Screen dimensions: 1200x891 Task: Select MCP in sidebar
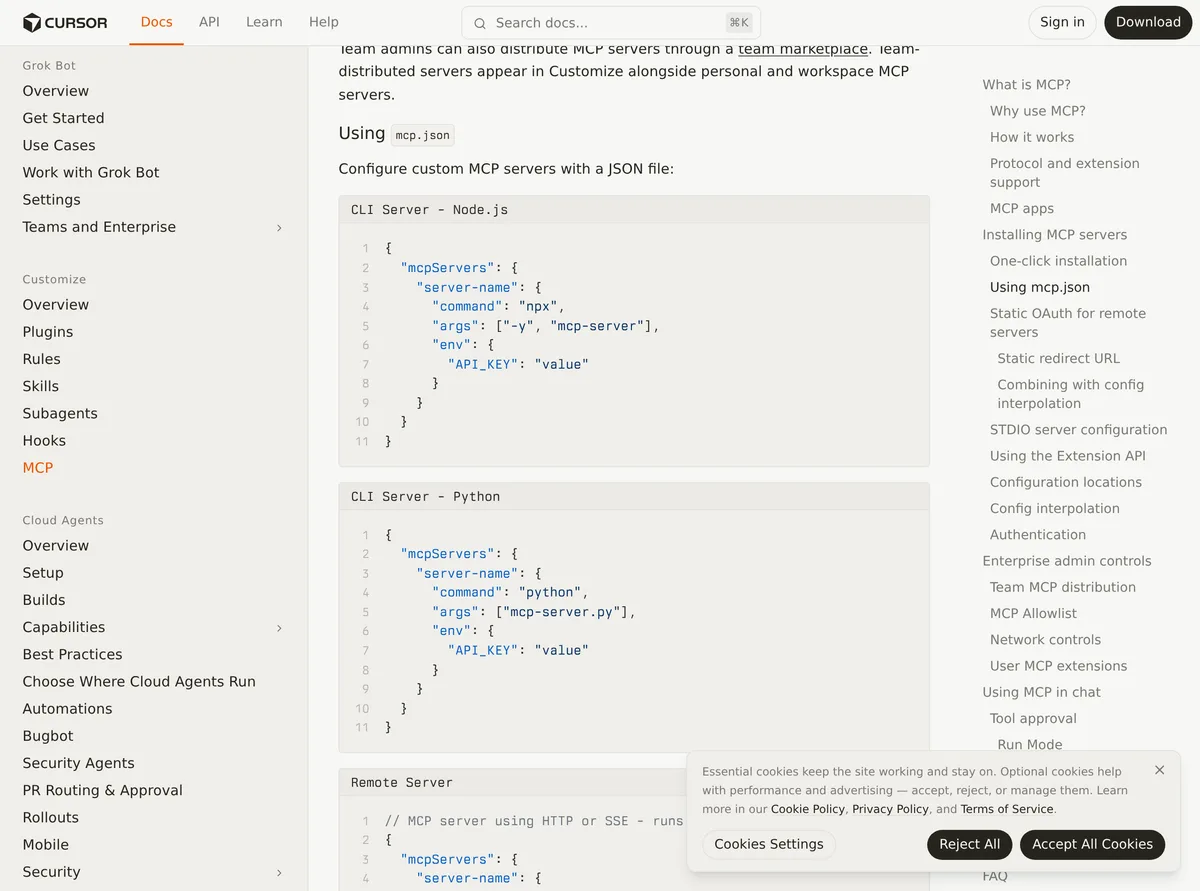(x=38, y=467)
